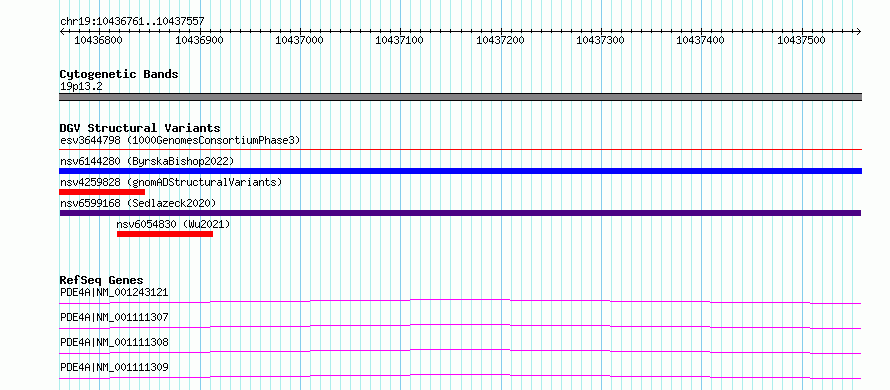Click the red nsv4259828 variant bar
The width and height of the screenshot is (890, 390).
point(102,192)
